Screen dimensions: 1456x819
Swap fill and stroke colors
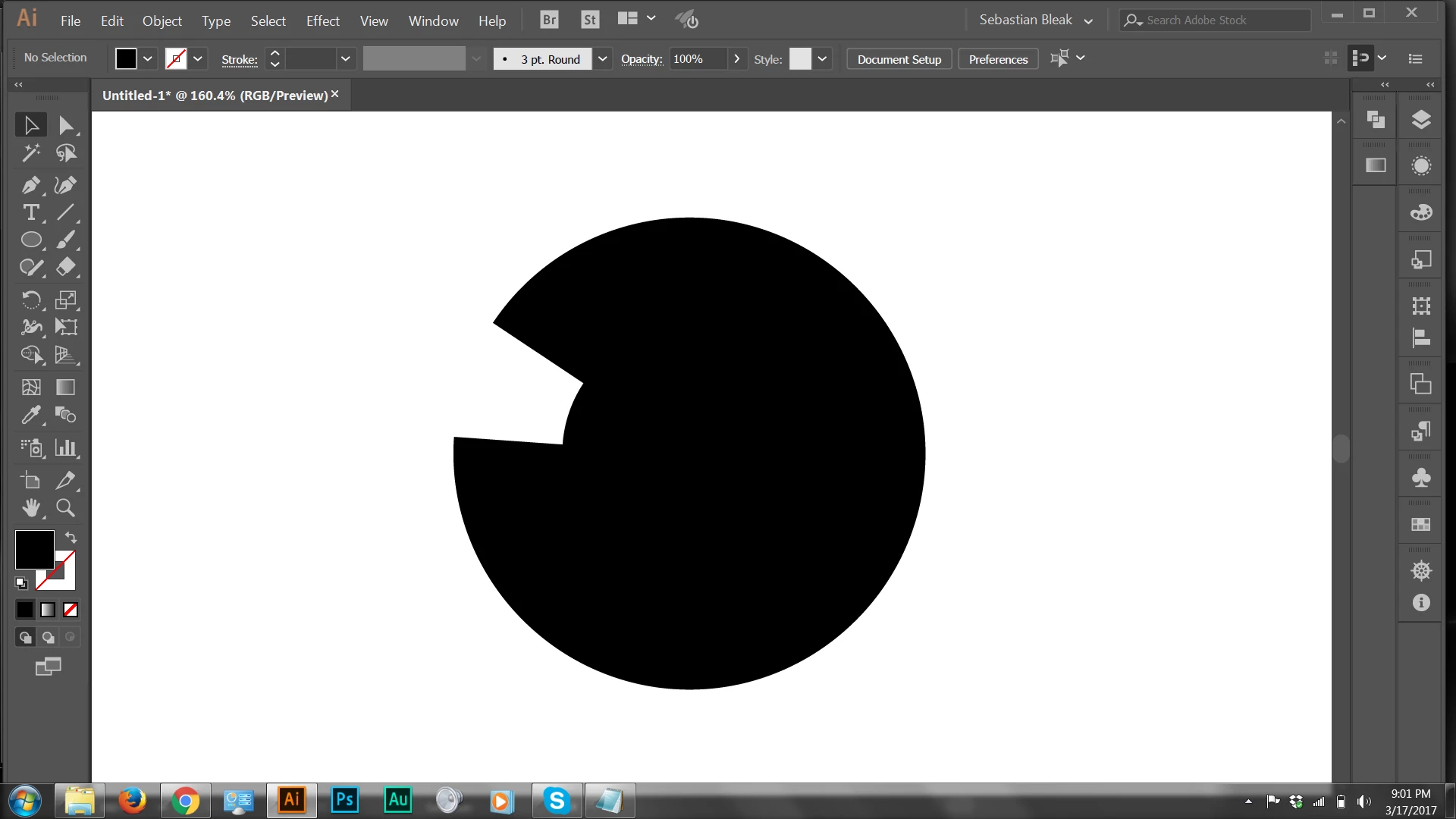[71, 537]
